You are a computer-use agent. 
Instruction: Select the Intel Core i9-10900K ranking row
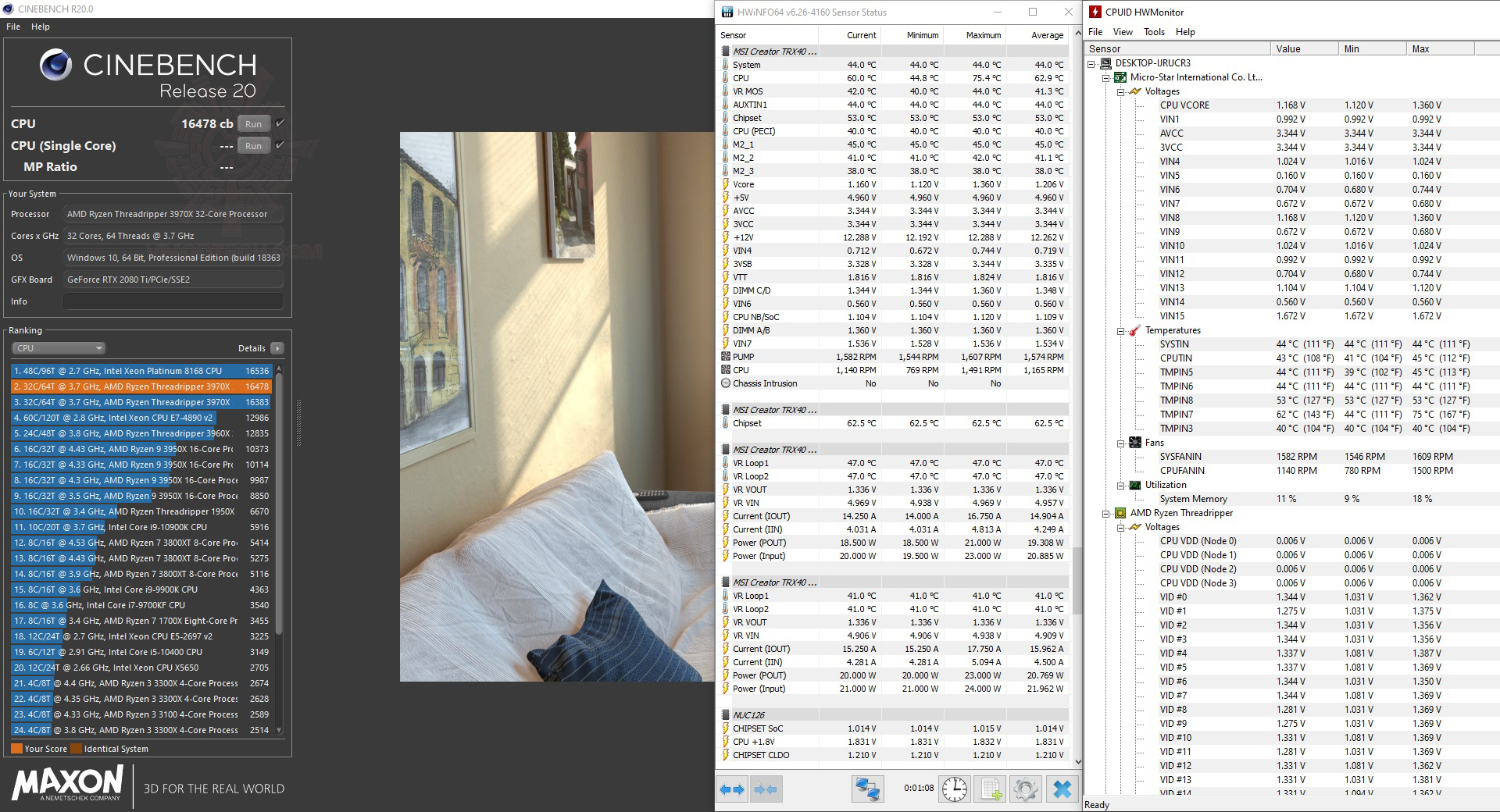pos(141,527)
